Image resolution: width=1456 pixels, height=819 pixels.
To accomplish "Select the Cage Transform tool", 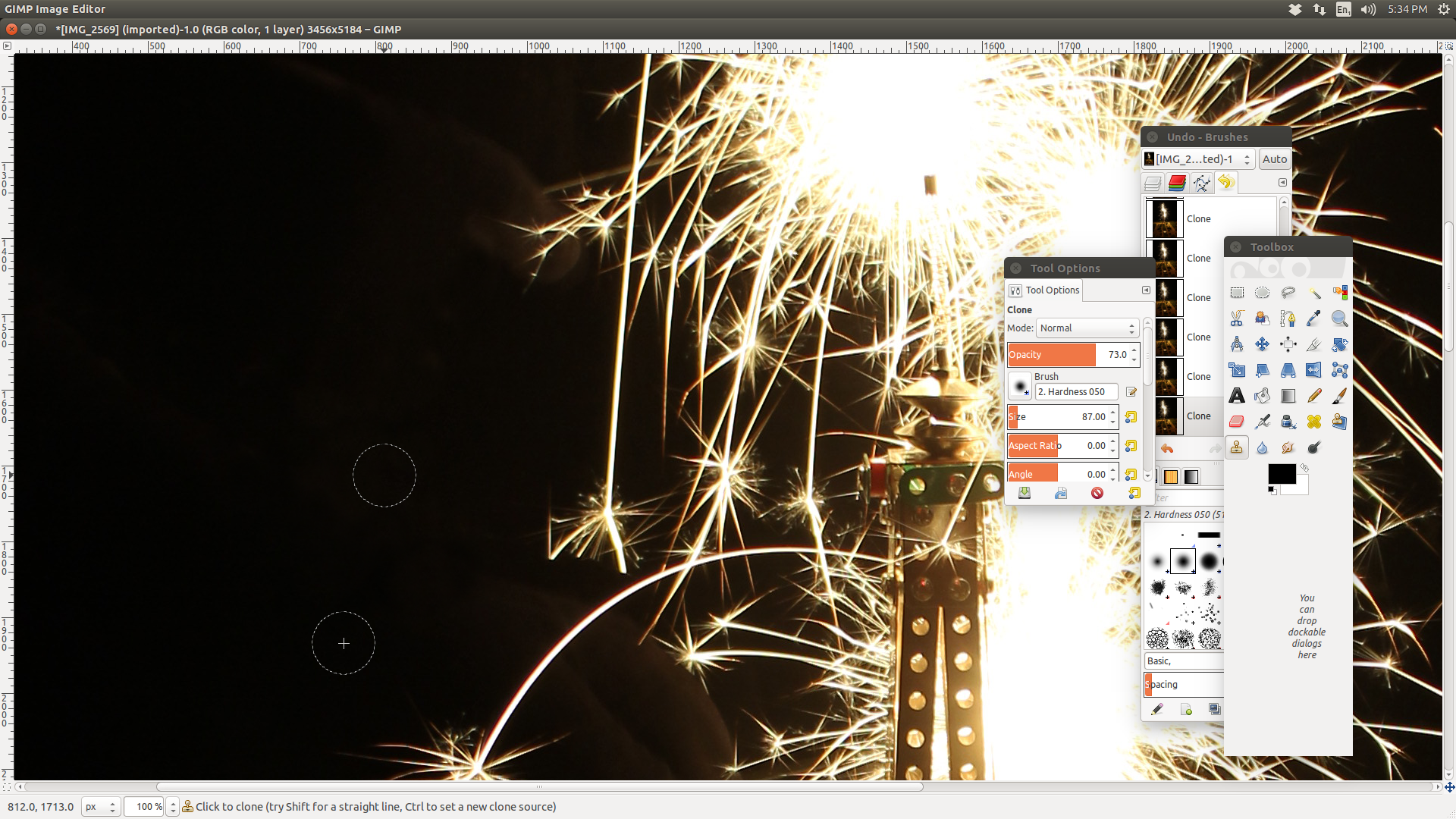I will coord(1340,370).
